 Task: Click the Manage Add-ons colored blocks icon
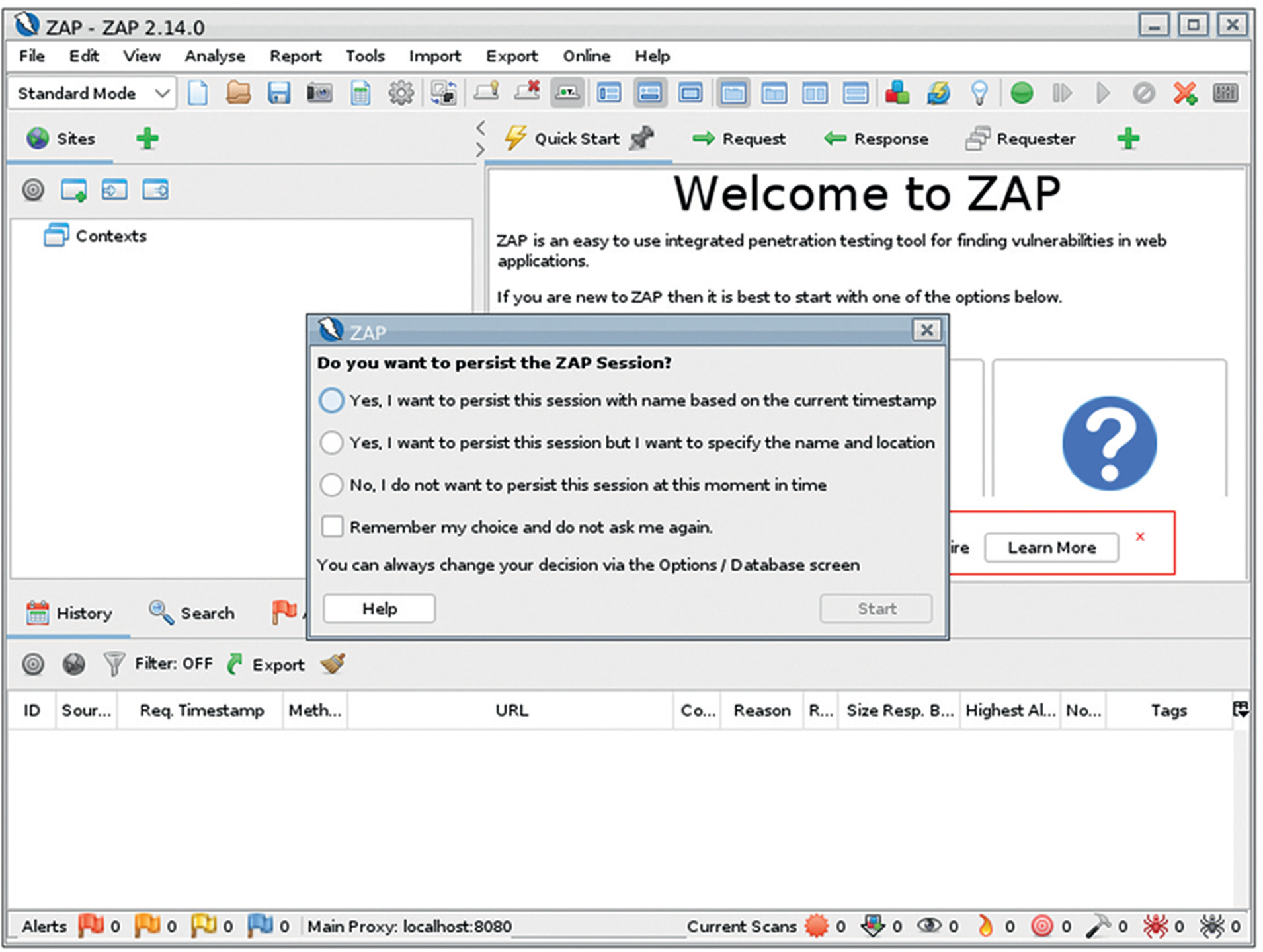click(897, 93)
